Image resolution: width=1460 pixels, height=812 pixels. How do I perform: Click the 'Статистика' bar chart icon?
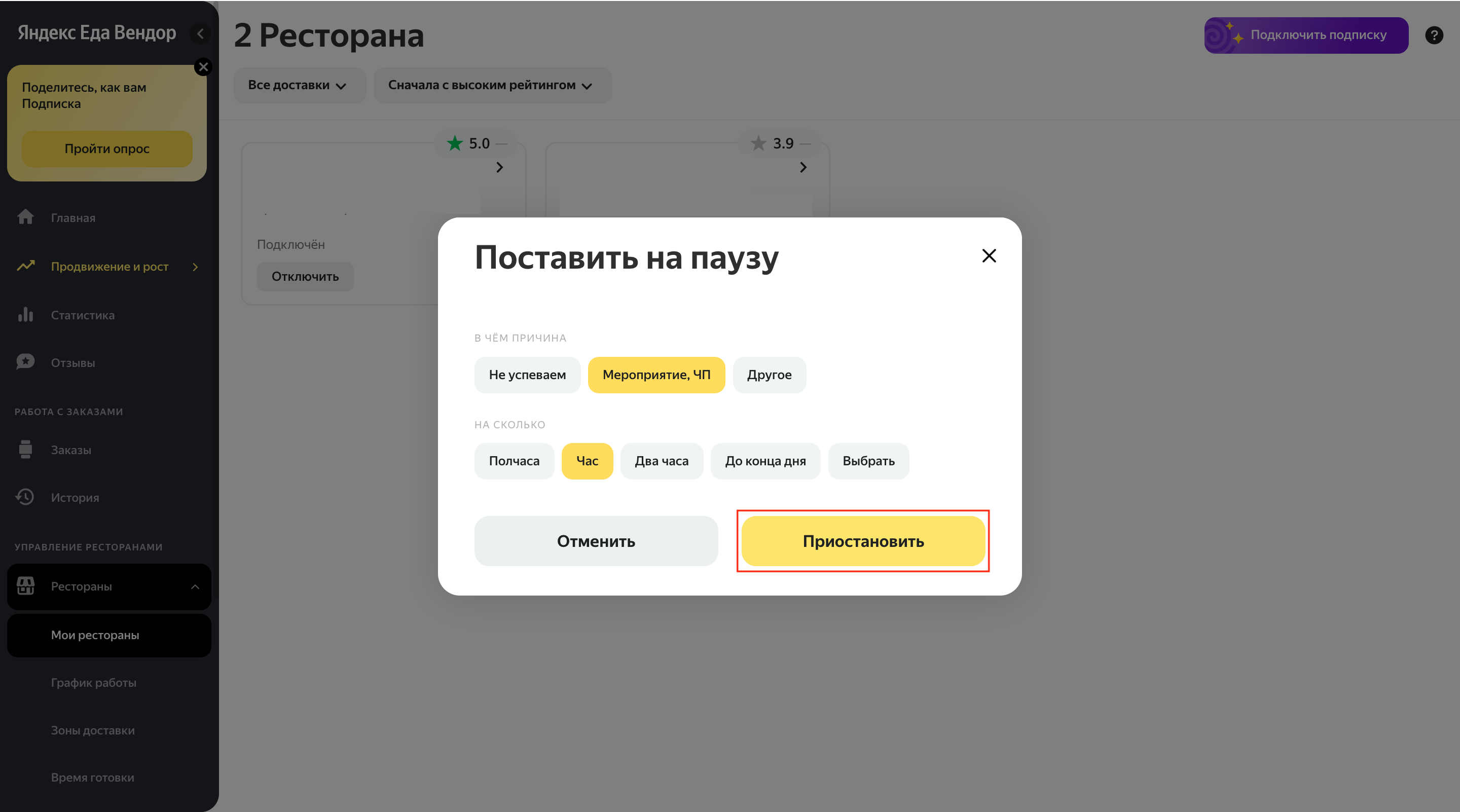pyautogui.click(x=25, y=314)
